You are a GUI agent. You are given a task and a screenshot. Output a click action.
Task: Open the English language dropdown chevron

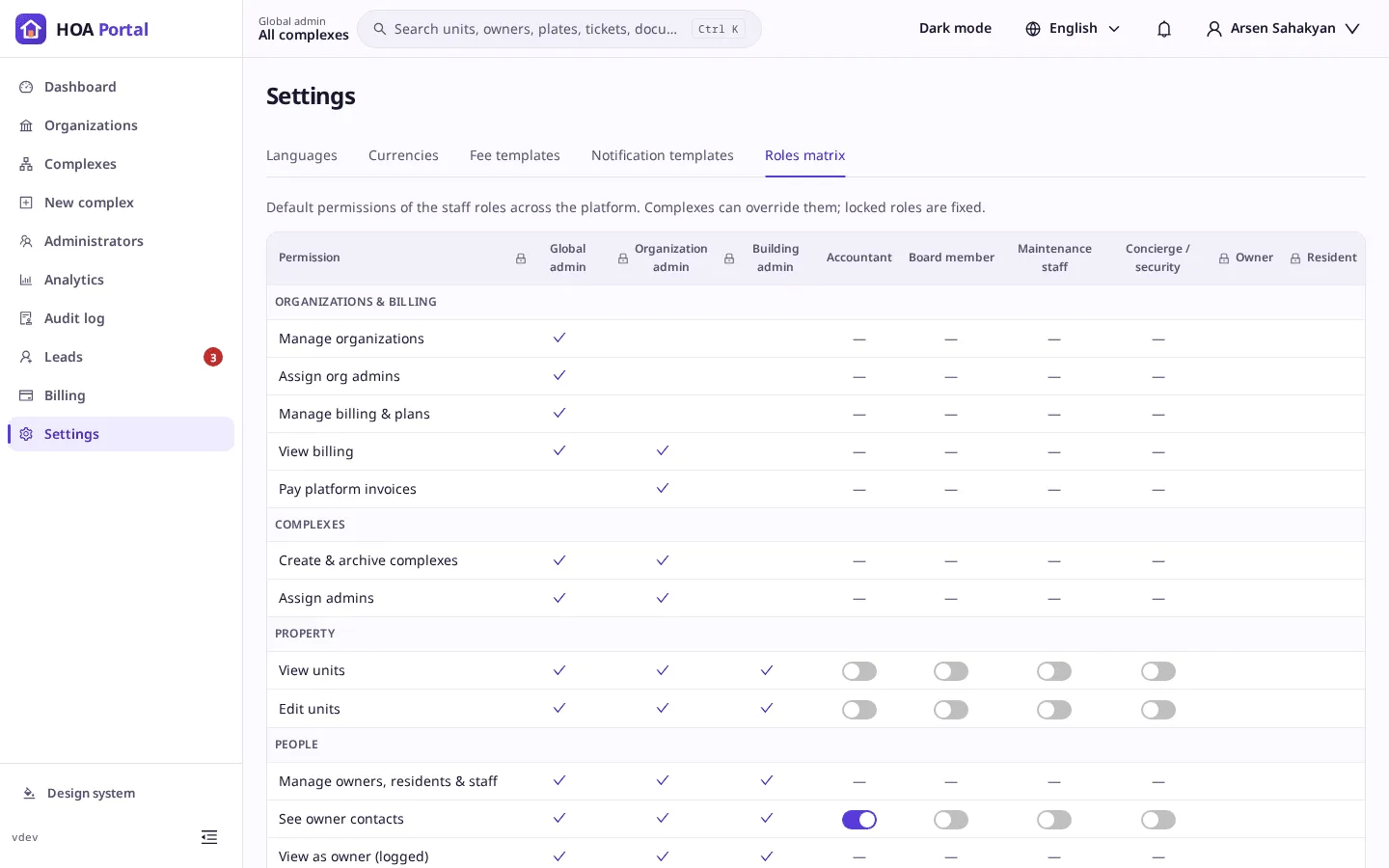click(1114, 29)
